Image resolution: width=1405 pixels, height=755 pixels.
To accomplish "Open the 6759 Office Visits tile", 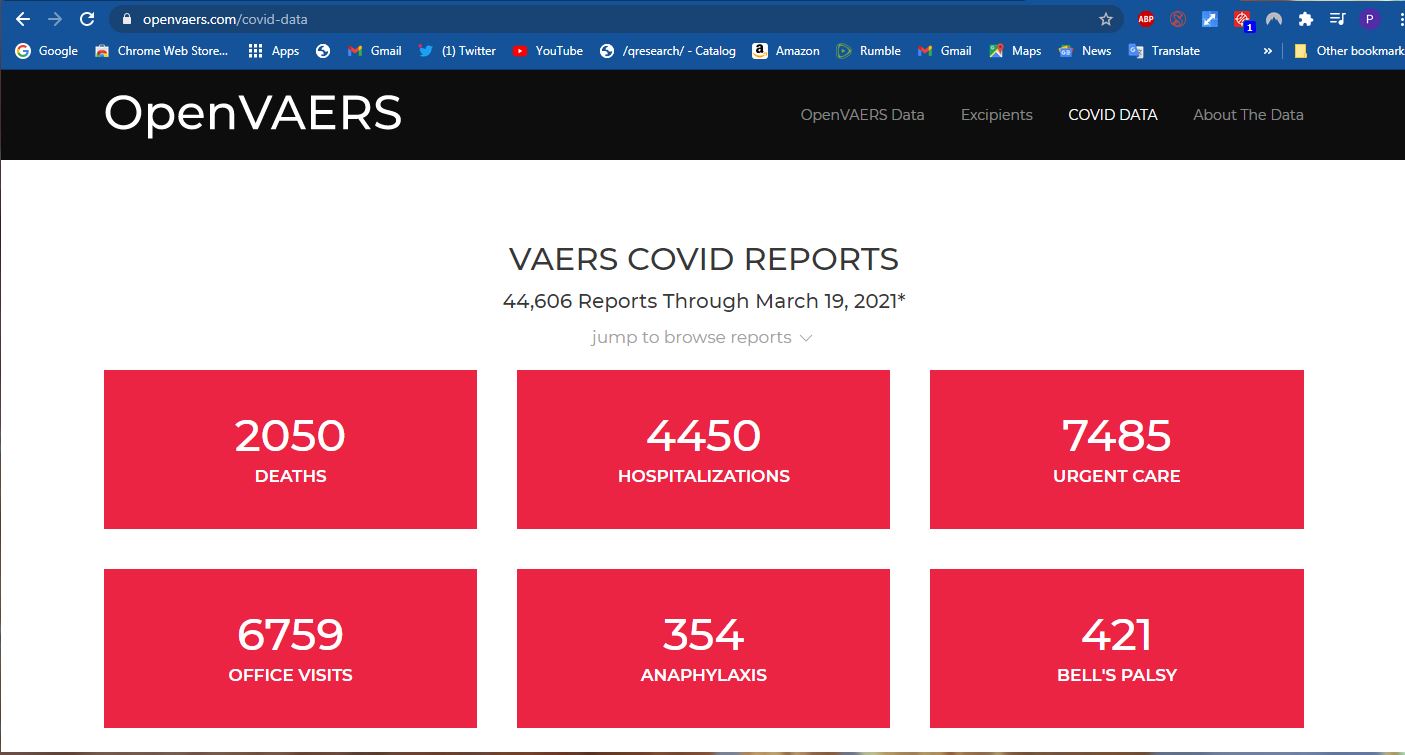I will [x=290, y=648].
